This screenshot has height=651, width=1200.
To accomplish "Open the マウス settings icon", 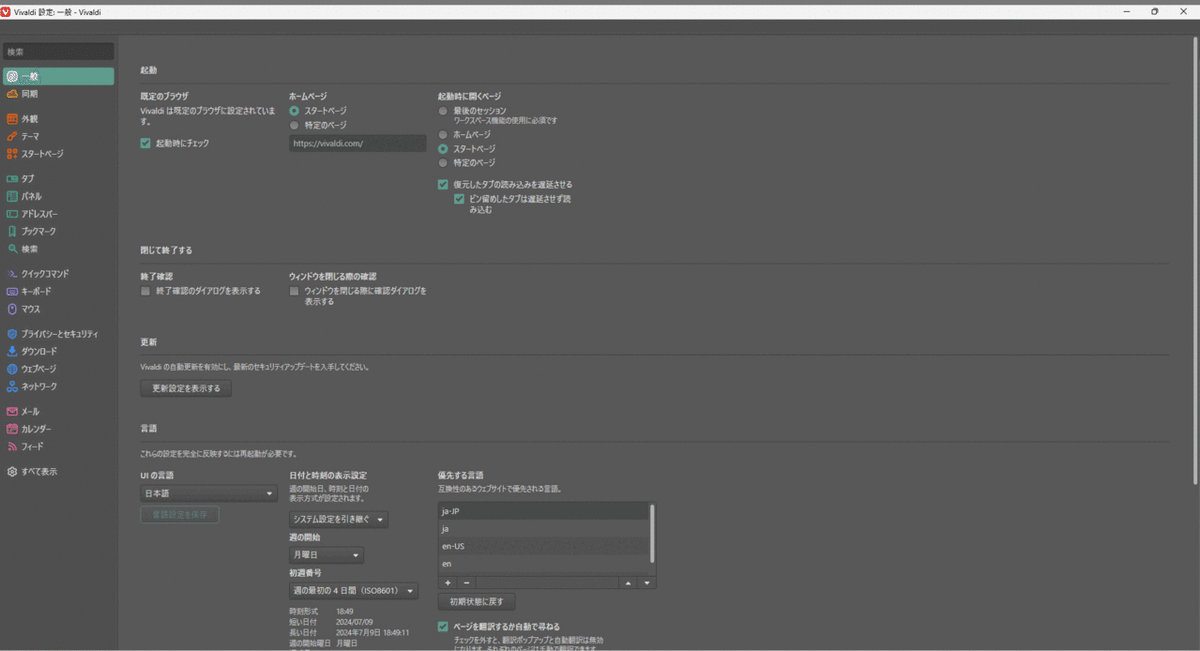I will click(x=12, y=309).
